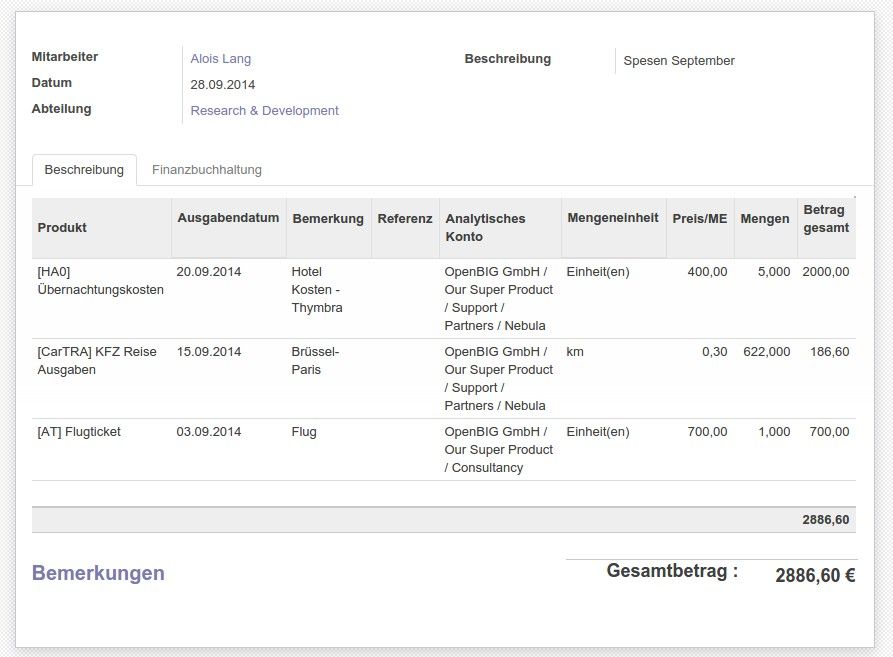Image resolution: width=893 pixels, height=657 pixels.
Task: Sort by the Preis/ME column header
Action: tap(699, 219)
